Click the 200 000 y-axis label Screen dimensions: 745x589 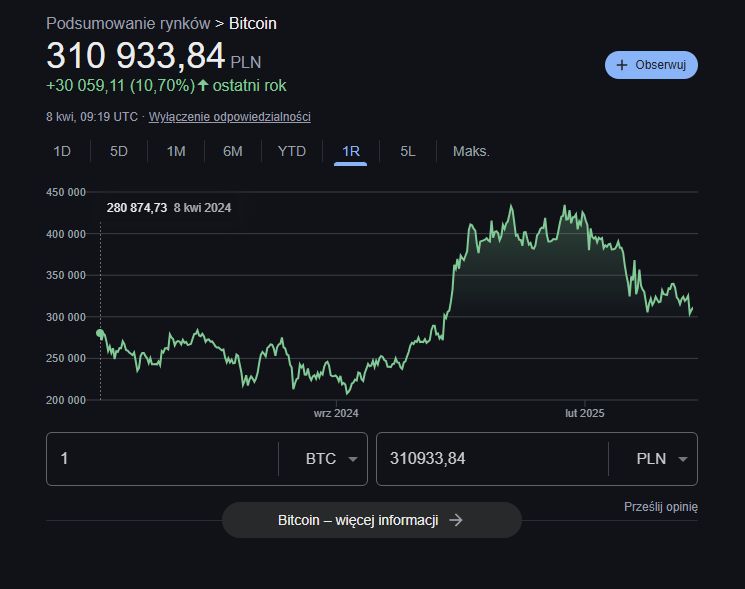click(x=66, y=400)
